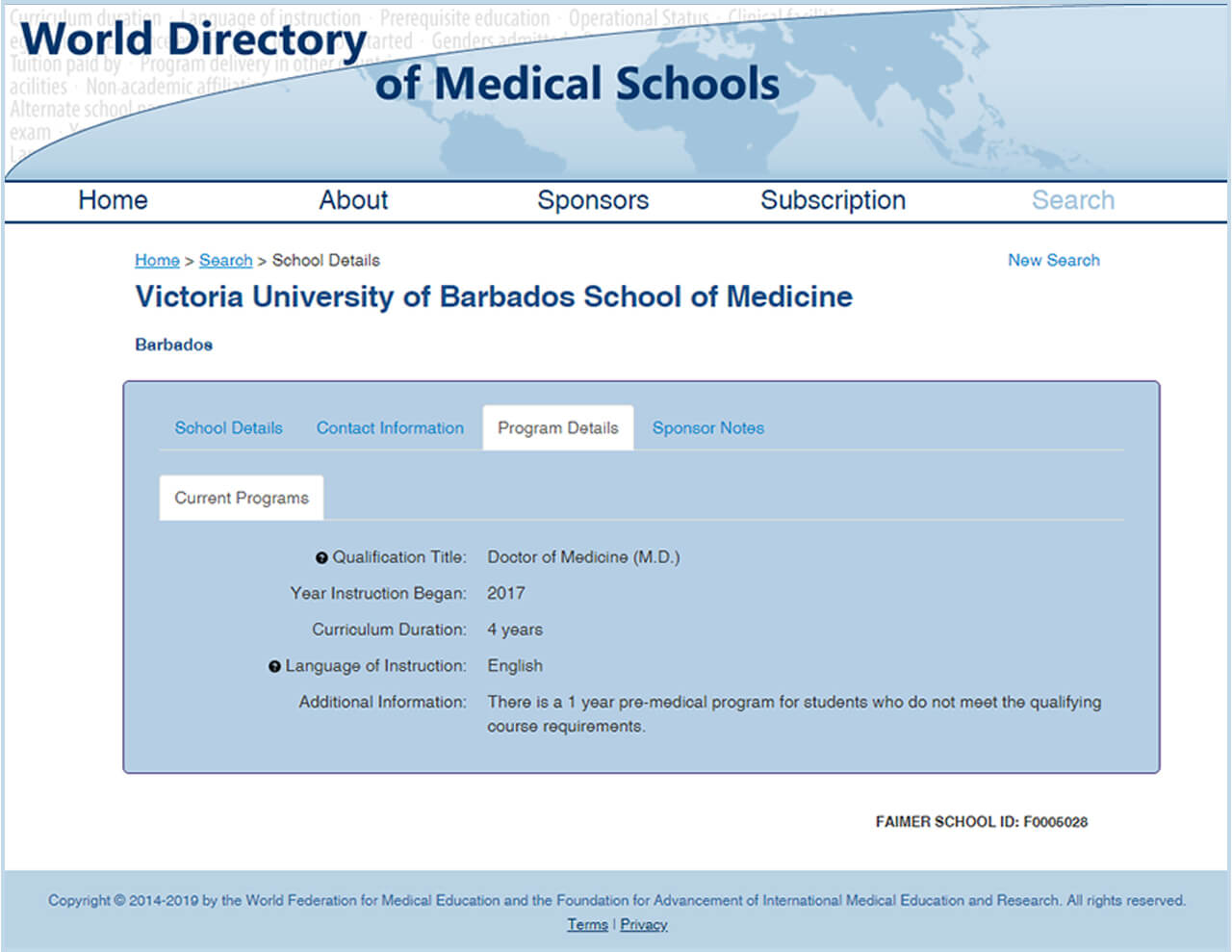Click the '4 years' duration value
The width and height of the screenshot is (1232, 952).
pos(515,630)
